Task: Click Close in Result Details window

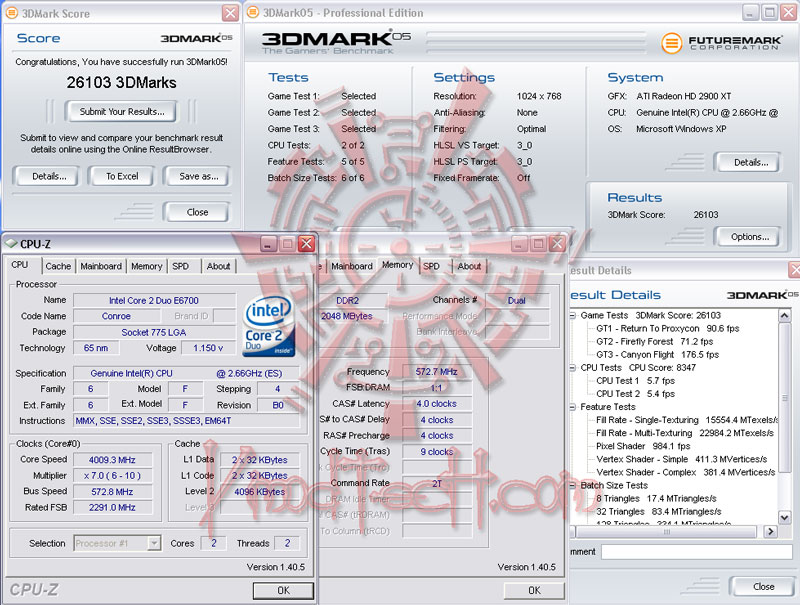Action: click(x=763, y=587)
